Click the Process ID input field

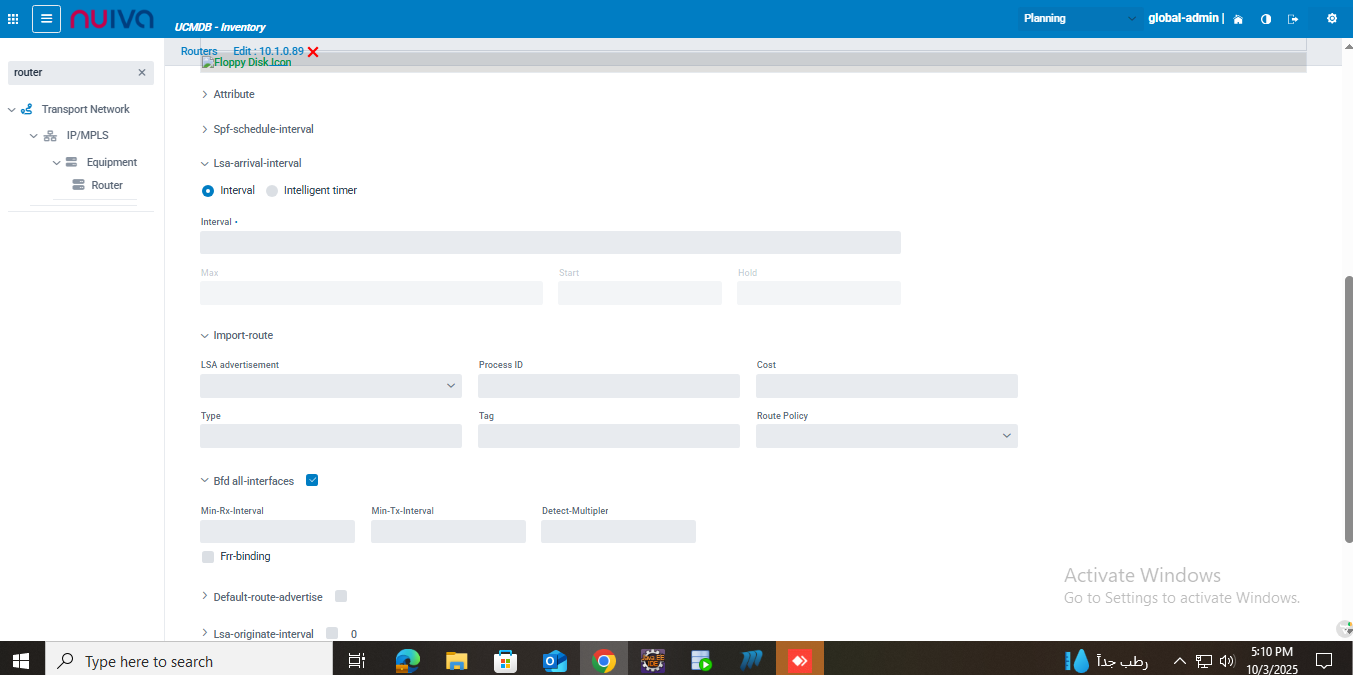(x=608, y=386)
